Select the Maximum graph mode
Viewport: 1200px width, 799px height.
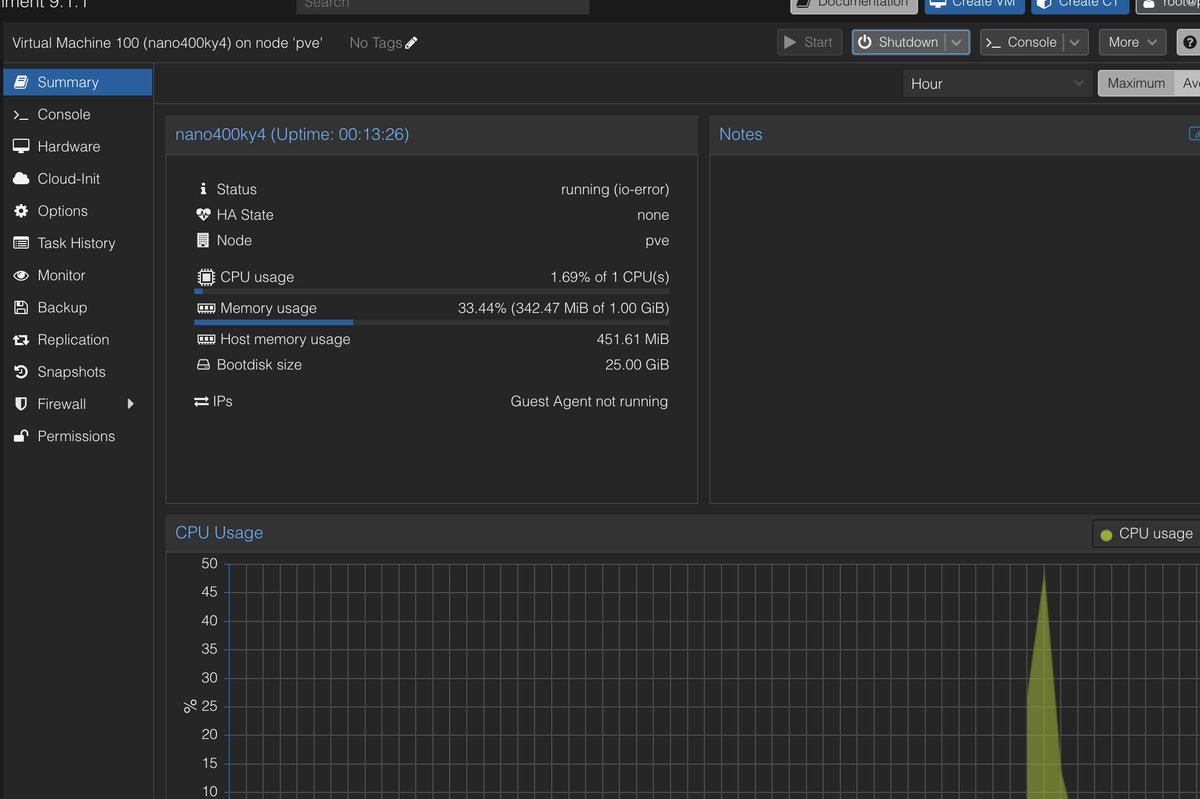[1136, 83]
